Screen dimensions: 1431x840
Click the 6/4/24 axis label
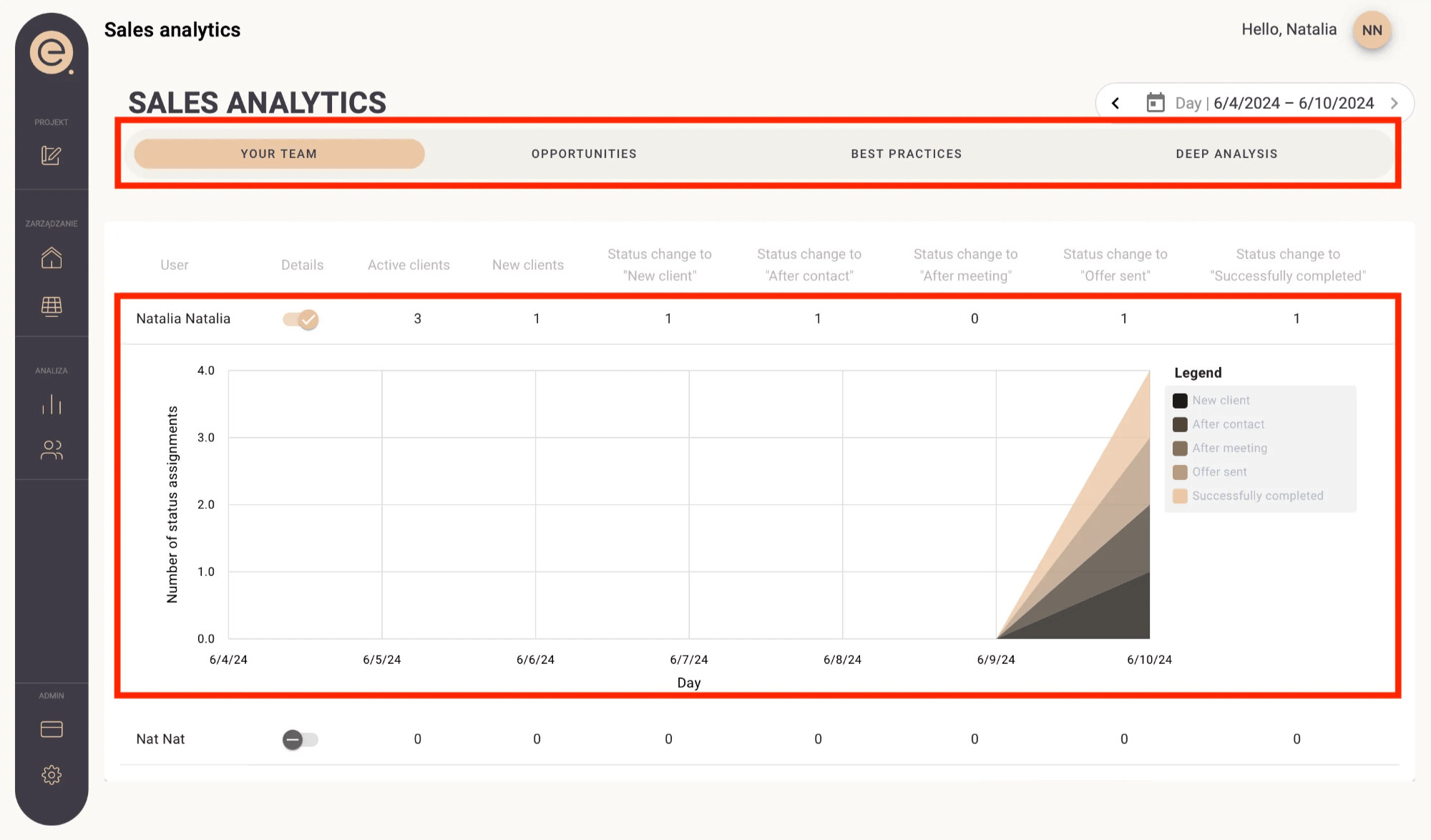[x=228, y=660]
